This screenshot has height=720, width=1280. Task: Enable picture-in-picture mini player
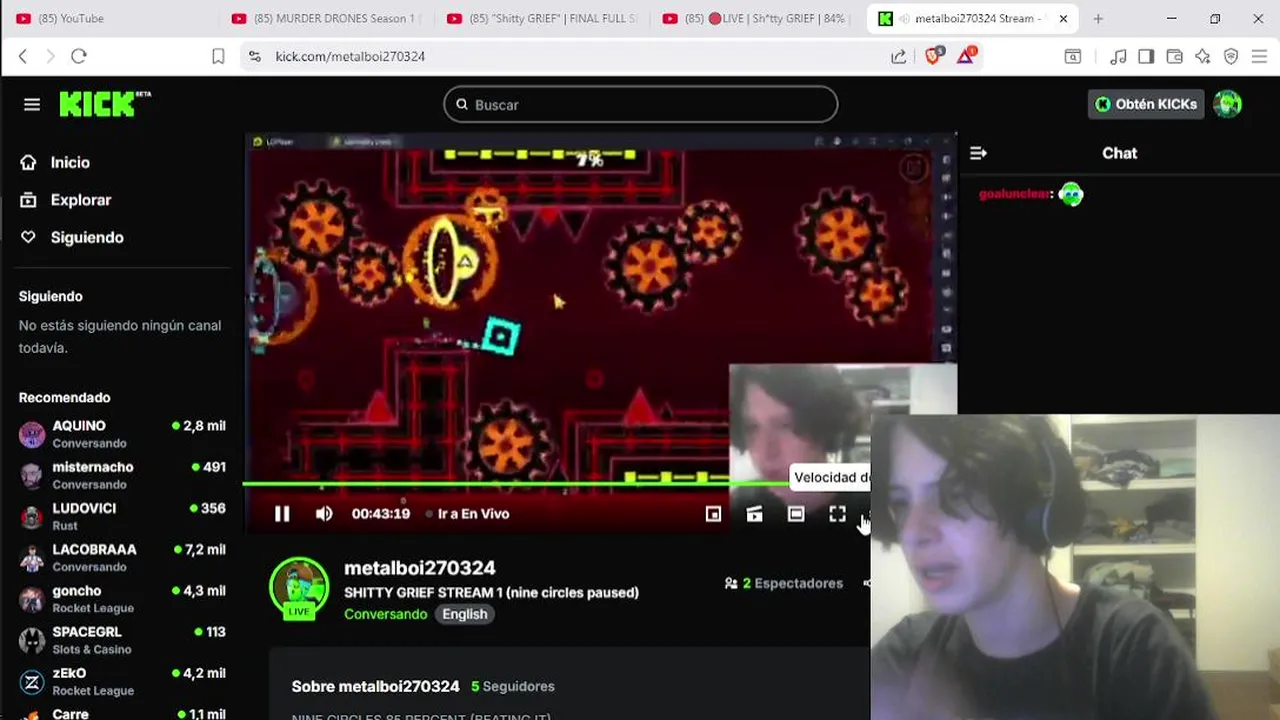[713, 514]
